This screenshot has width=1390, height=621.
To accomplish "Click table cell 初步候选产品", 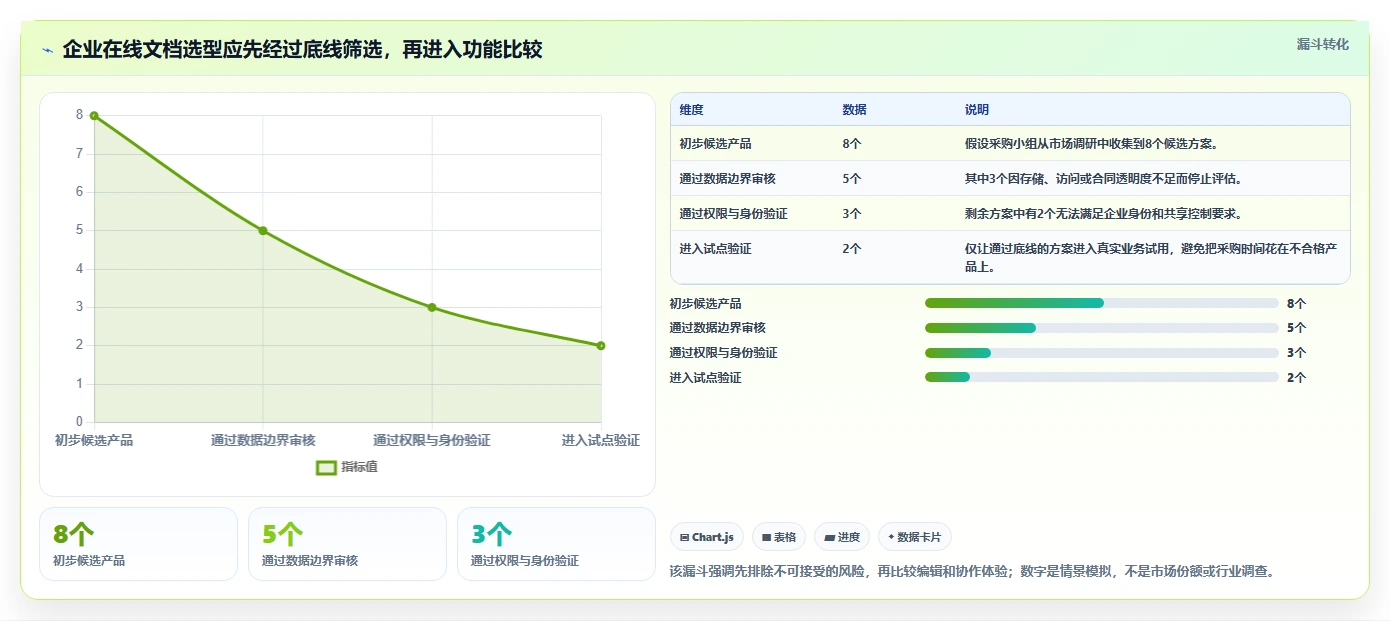I will (716, 144).
